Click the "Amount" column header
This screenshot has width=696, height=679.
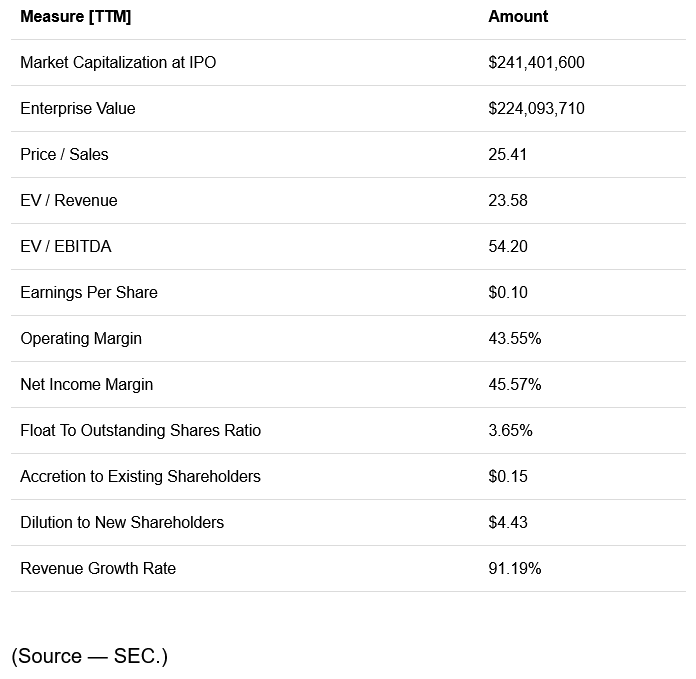[518, 17]
